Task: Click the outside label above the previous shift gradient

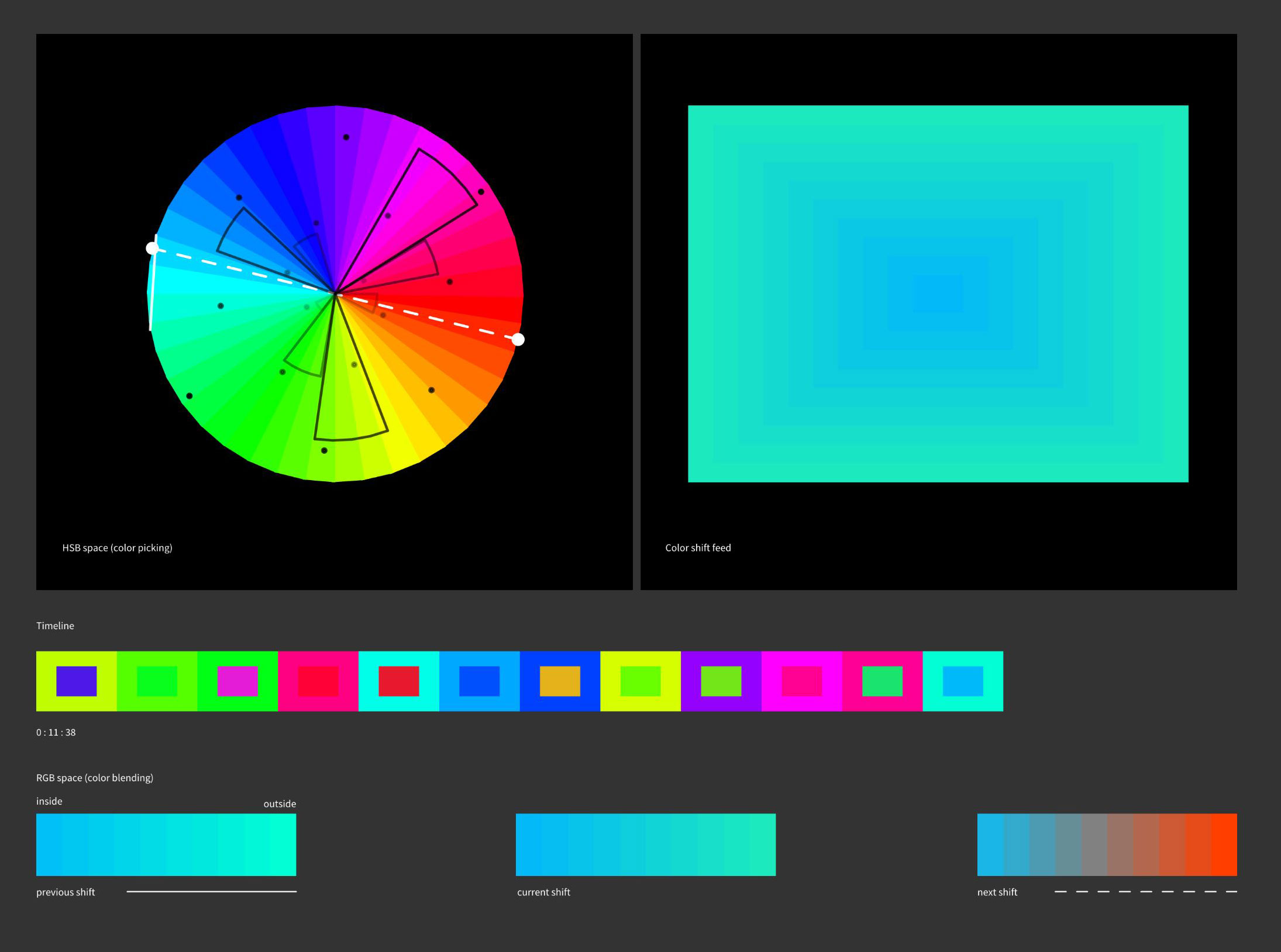Action: click(279, 803)
